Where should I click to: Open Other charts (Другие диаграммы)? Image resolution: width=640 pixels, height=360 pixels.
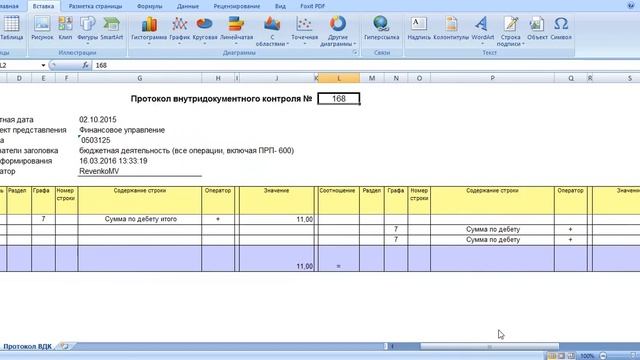pos(338,31)
